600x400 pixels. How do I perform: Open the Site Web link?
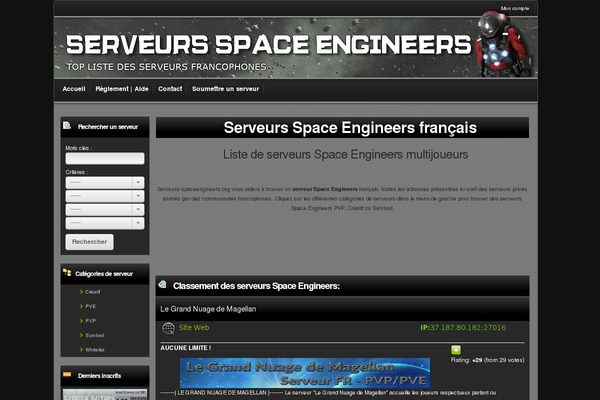194,328
